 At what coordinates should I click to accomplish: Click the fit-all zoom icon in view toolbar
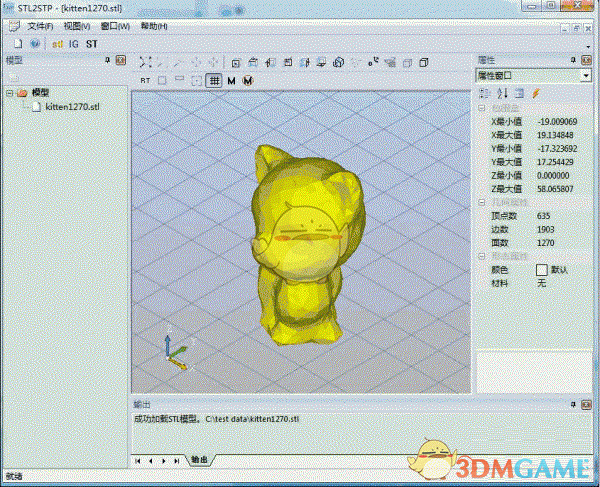pyautogui.click(x=146, y=62)
